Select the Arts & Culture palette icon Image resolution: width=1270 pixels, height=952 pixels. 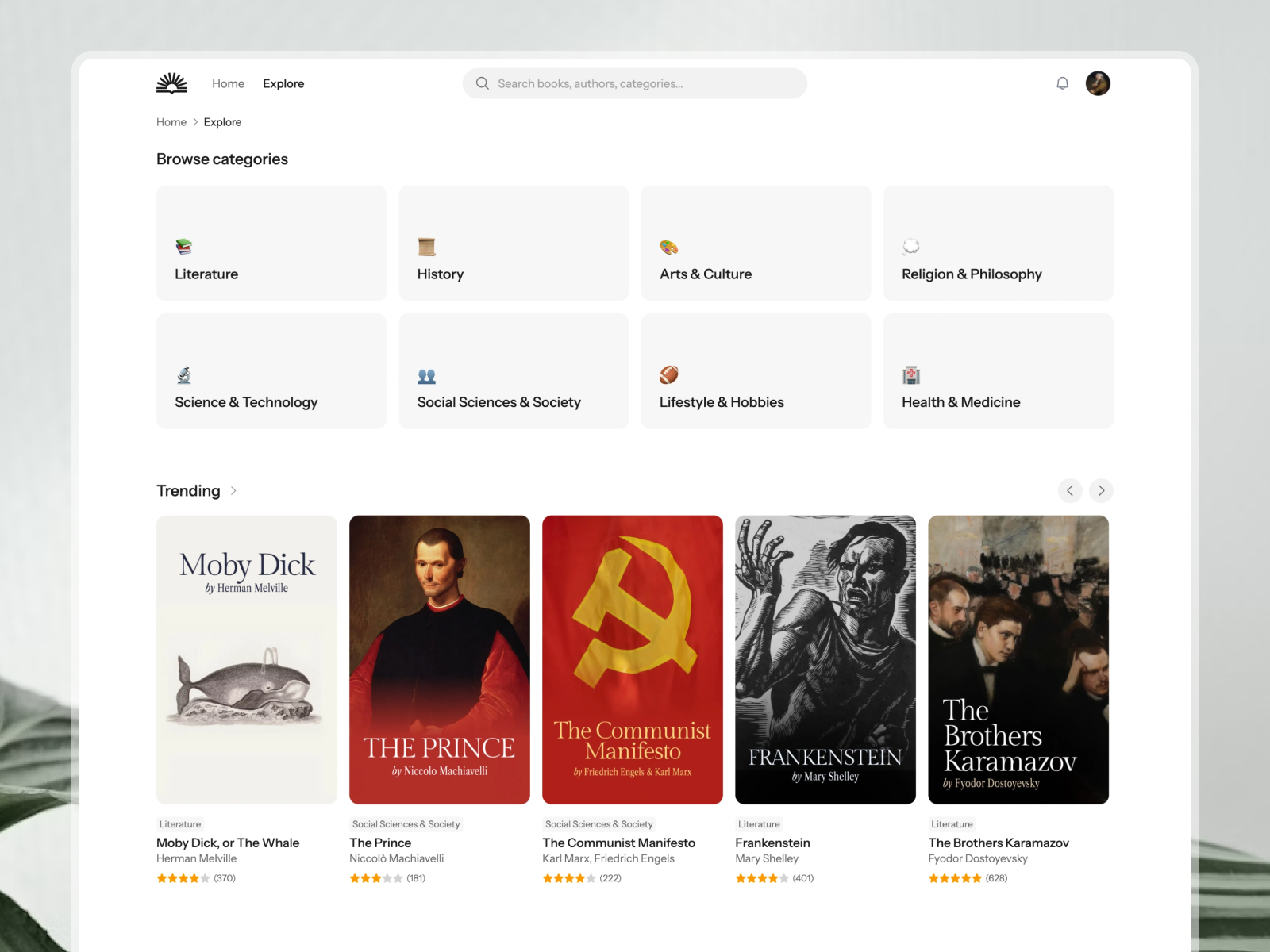(x=668, y=248)
